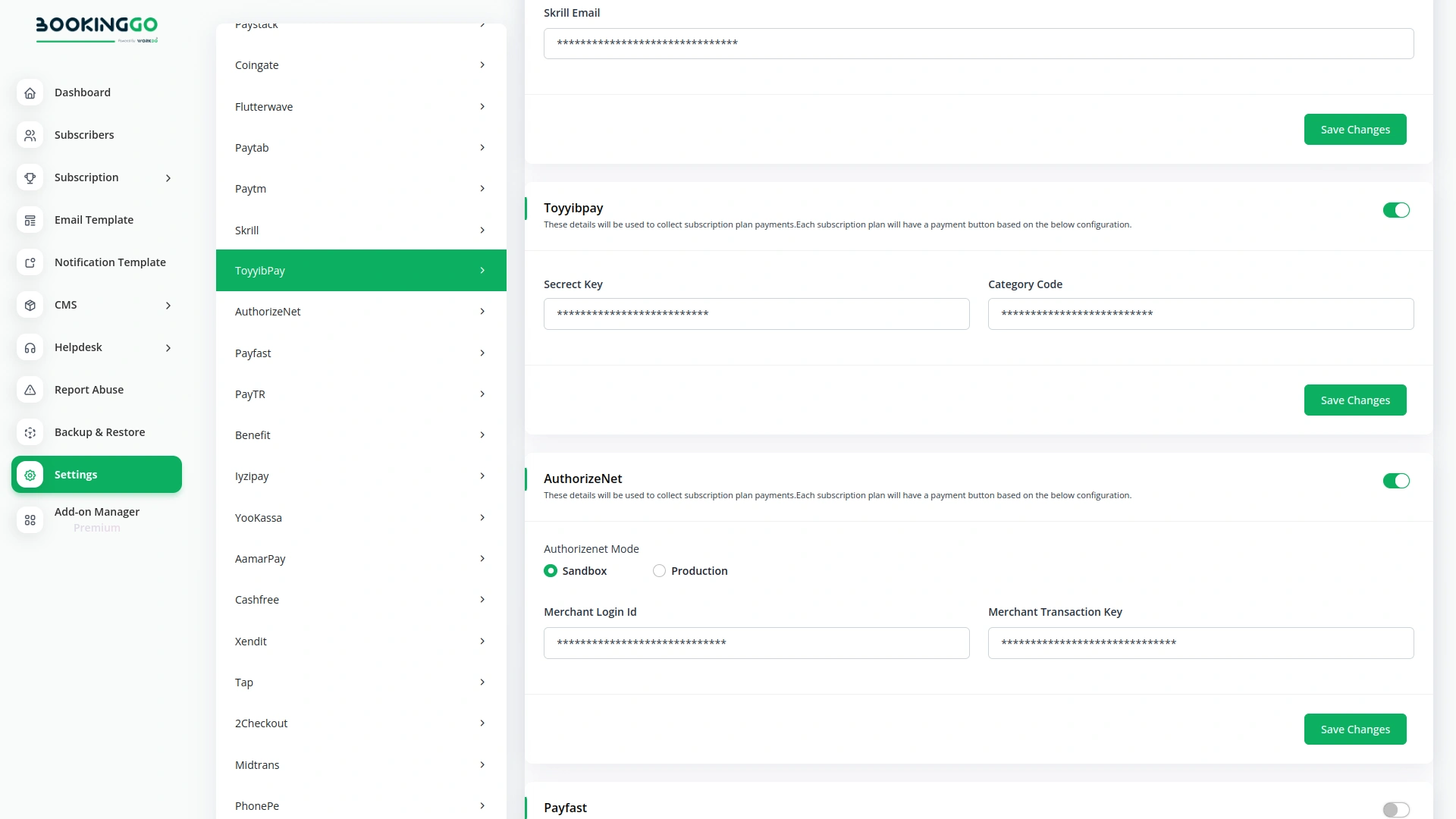This screenshot has width=1456, height=819.
Task: Expand the CMS sidebar submenu
Action: [168, 305]
